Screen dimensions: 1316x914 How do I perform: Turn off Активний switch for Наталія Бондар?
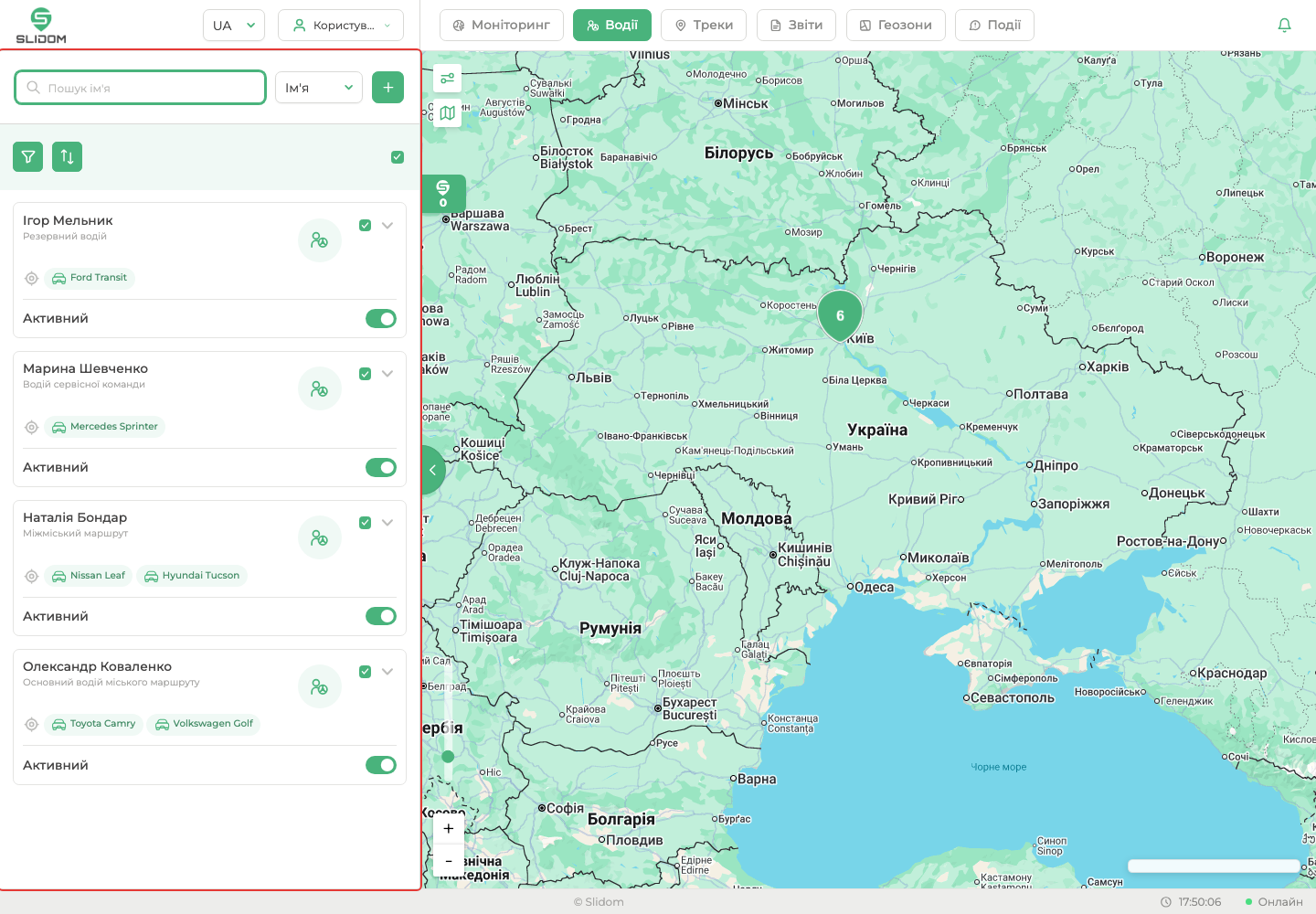381,616
